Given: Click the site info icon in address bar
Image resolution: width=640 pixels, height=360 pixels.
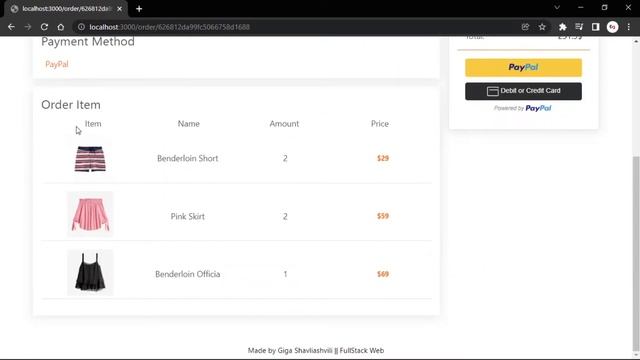Looking at the screenshot, I should (81, 27).
